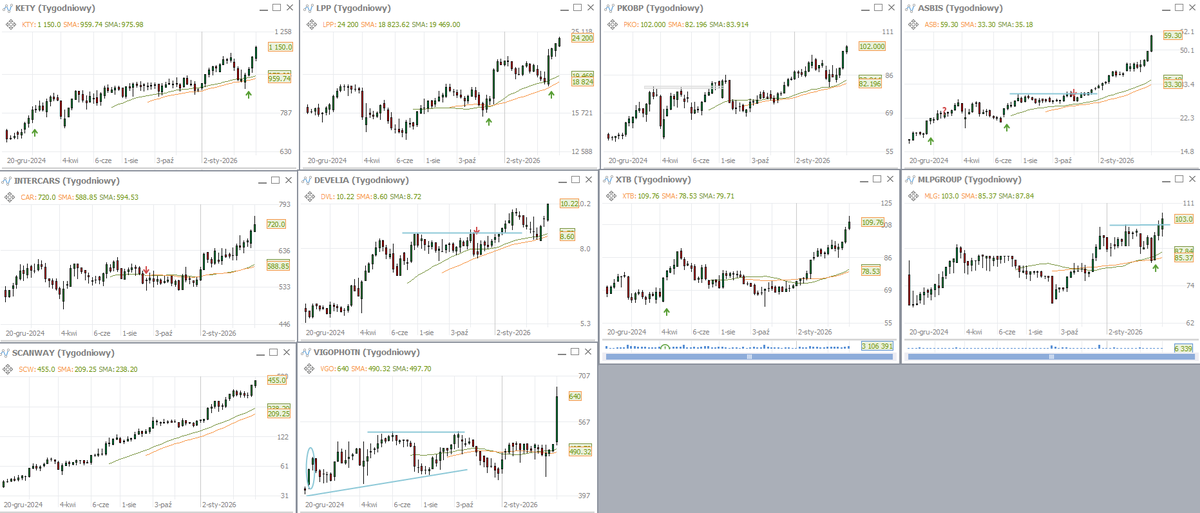1200x513 pixels.
Task: Select the 'SCANWAY (Tygodniowy)' title text
Action: tap(63, 353)
